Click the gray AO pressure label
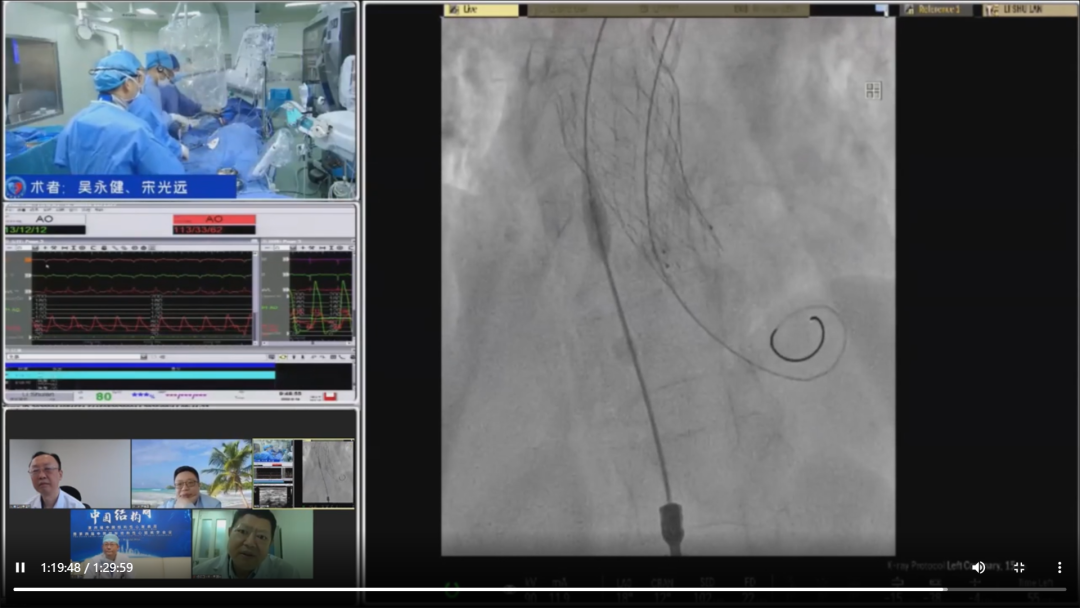This screenshot has width=1080, height=608. [44, 219]
